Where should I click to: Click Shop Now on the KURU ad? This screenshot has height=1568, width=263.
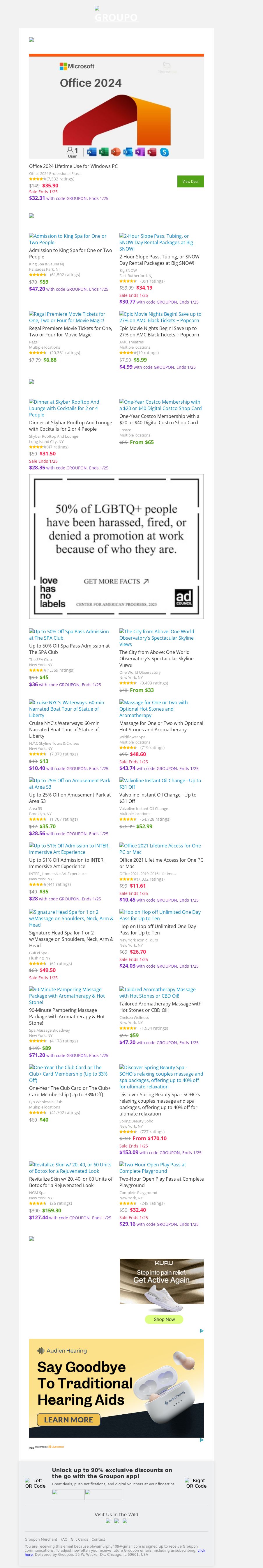click(x=164, y=1320)
